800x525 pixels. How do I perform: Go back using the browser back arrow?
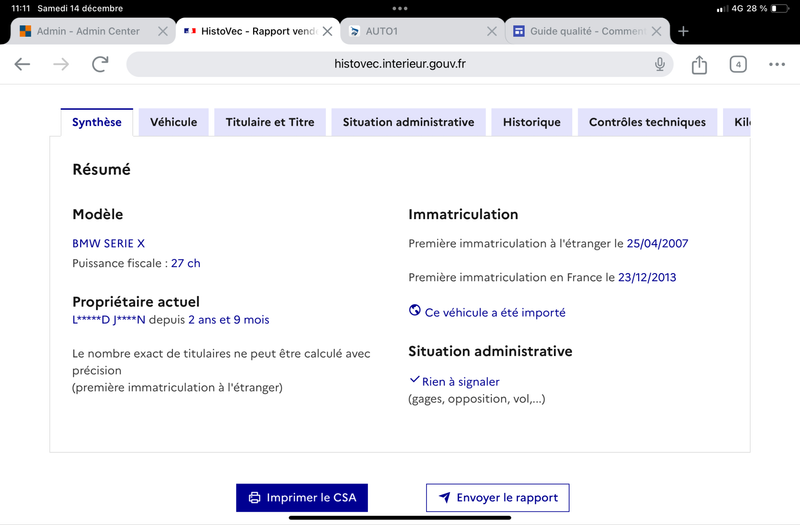click(x=22, y=64)
